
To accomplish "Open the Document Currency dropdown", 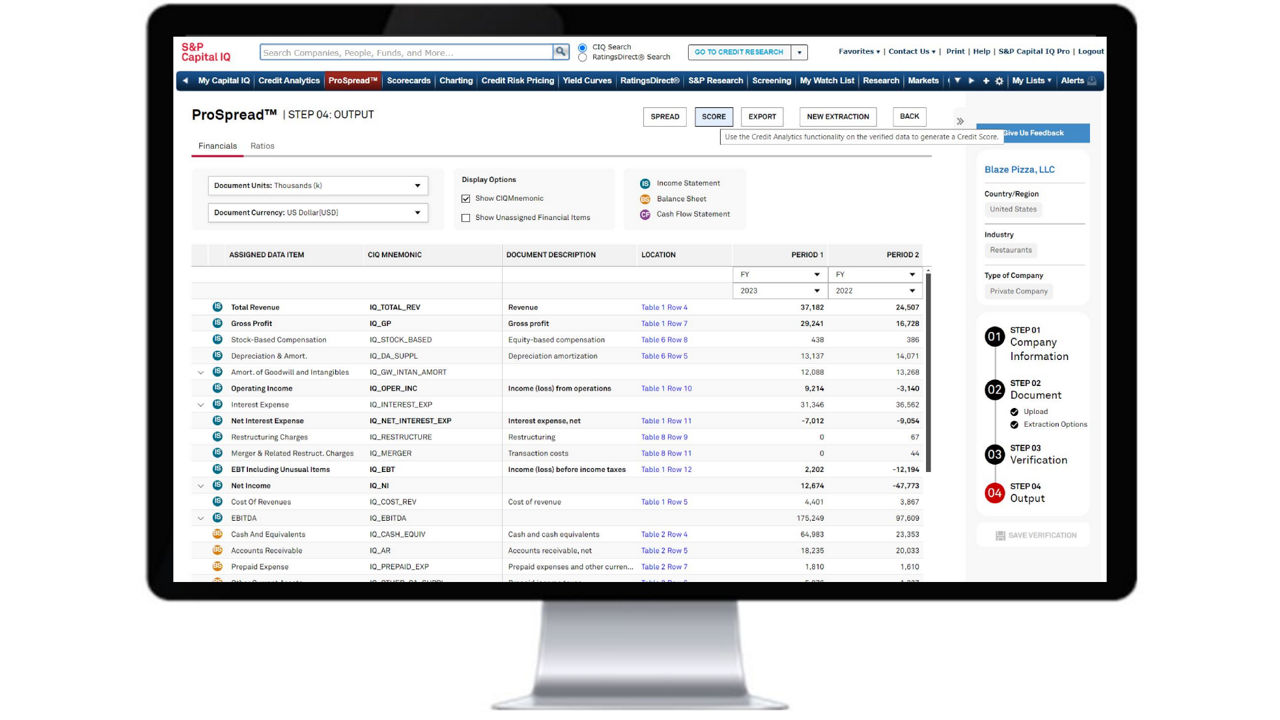I will point(318,212).
